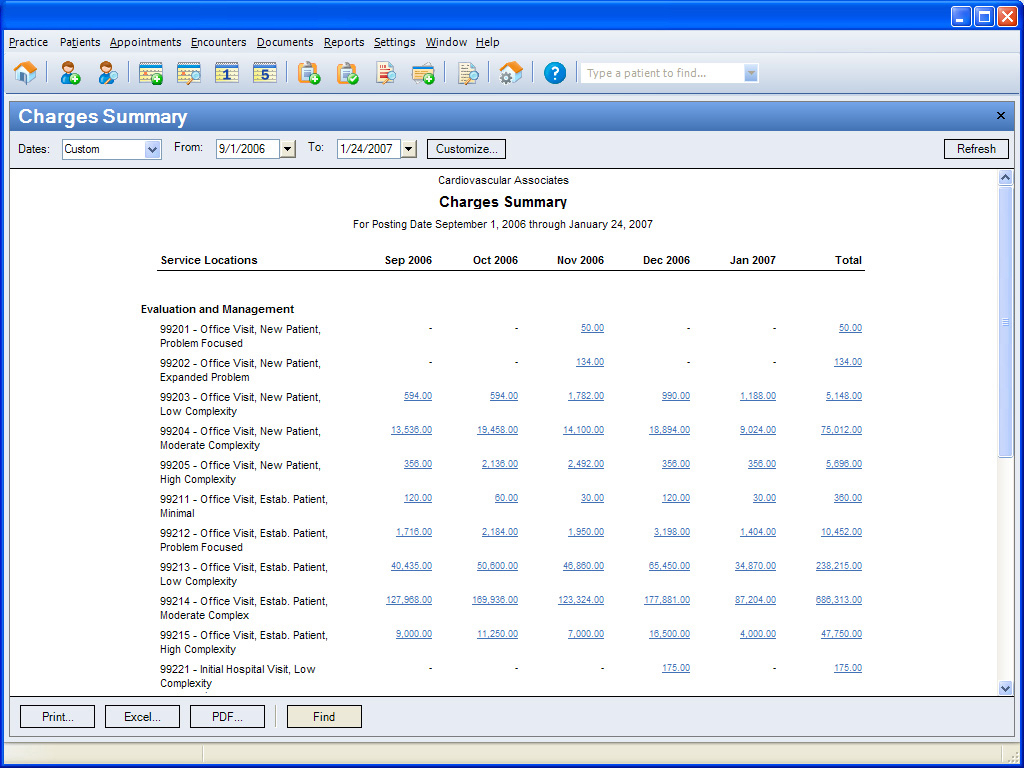Open the To date picker dropdown
The image size is (1024, 768).
point(409,149)
